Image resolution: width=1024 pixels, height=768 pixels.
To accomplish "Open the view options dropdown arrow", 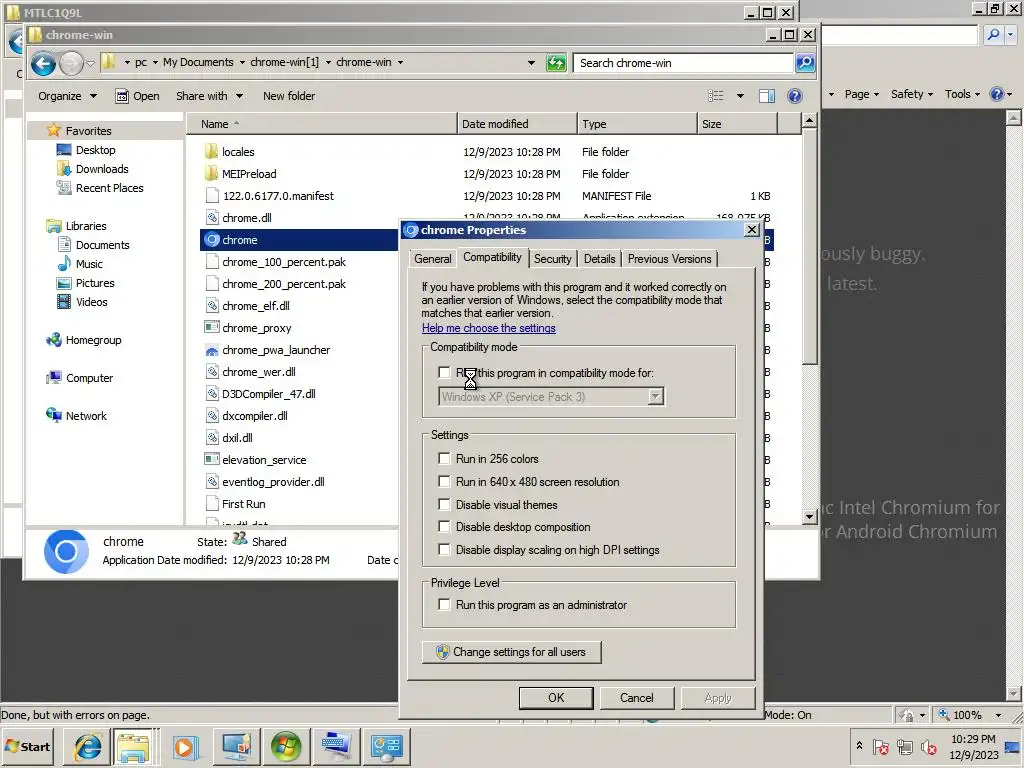I will tap(740, 96).
